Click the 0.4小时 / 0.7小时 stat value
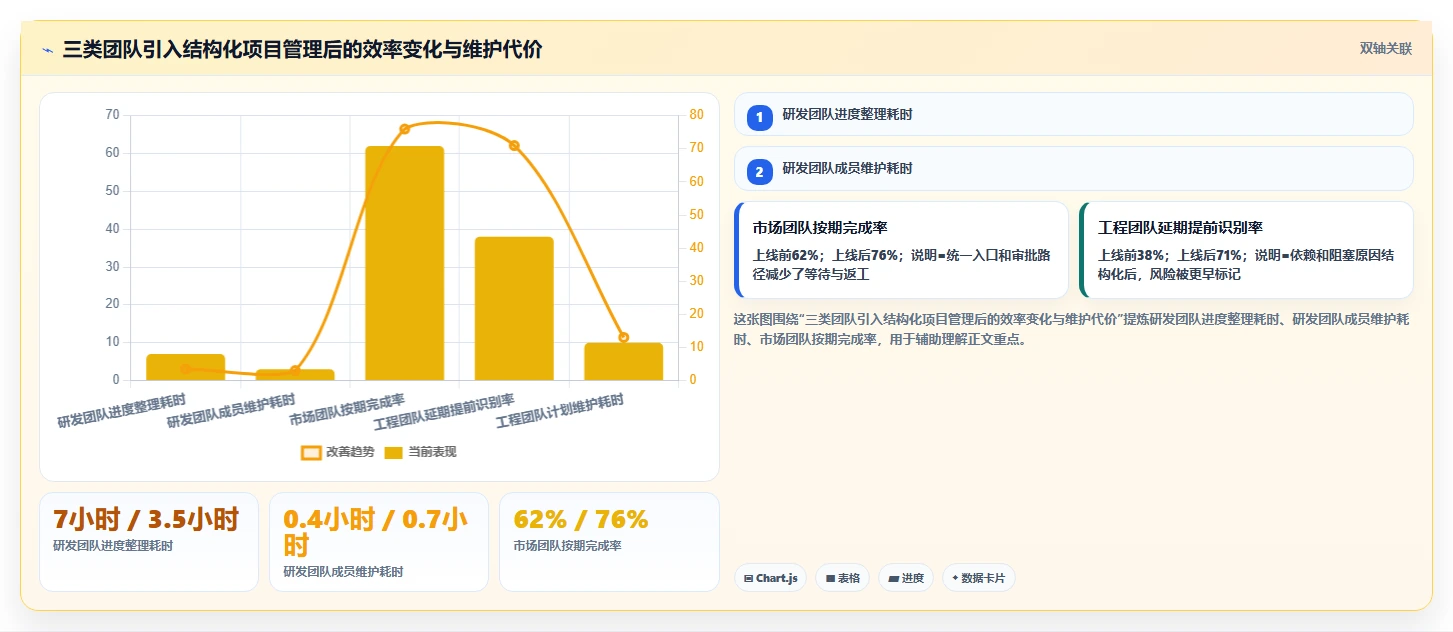 point(376,532)
